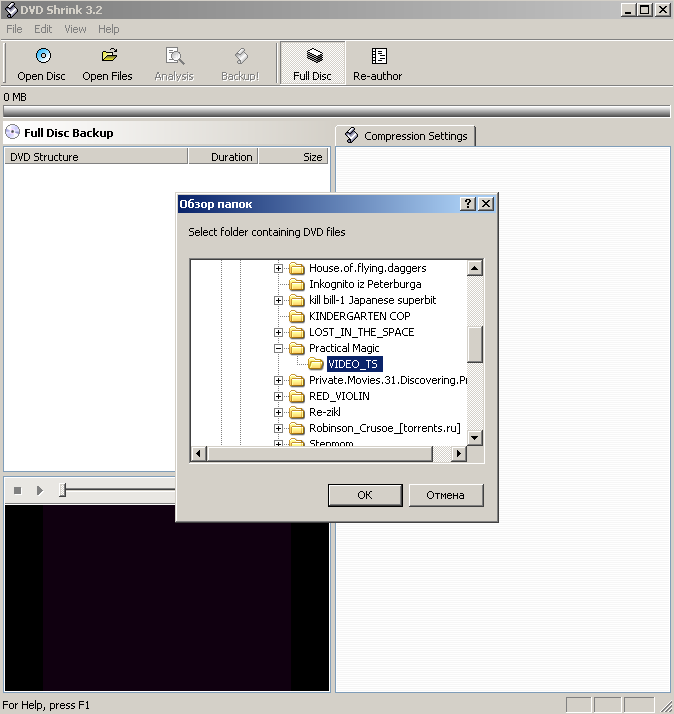Open the File menu
Image resolution: width=674 pixels, height=714 pixels.
[14, 29]
